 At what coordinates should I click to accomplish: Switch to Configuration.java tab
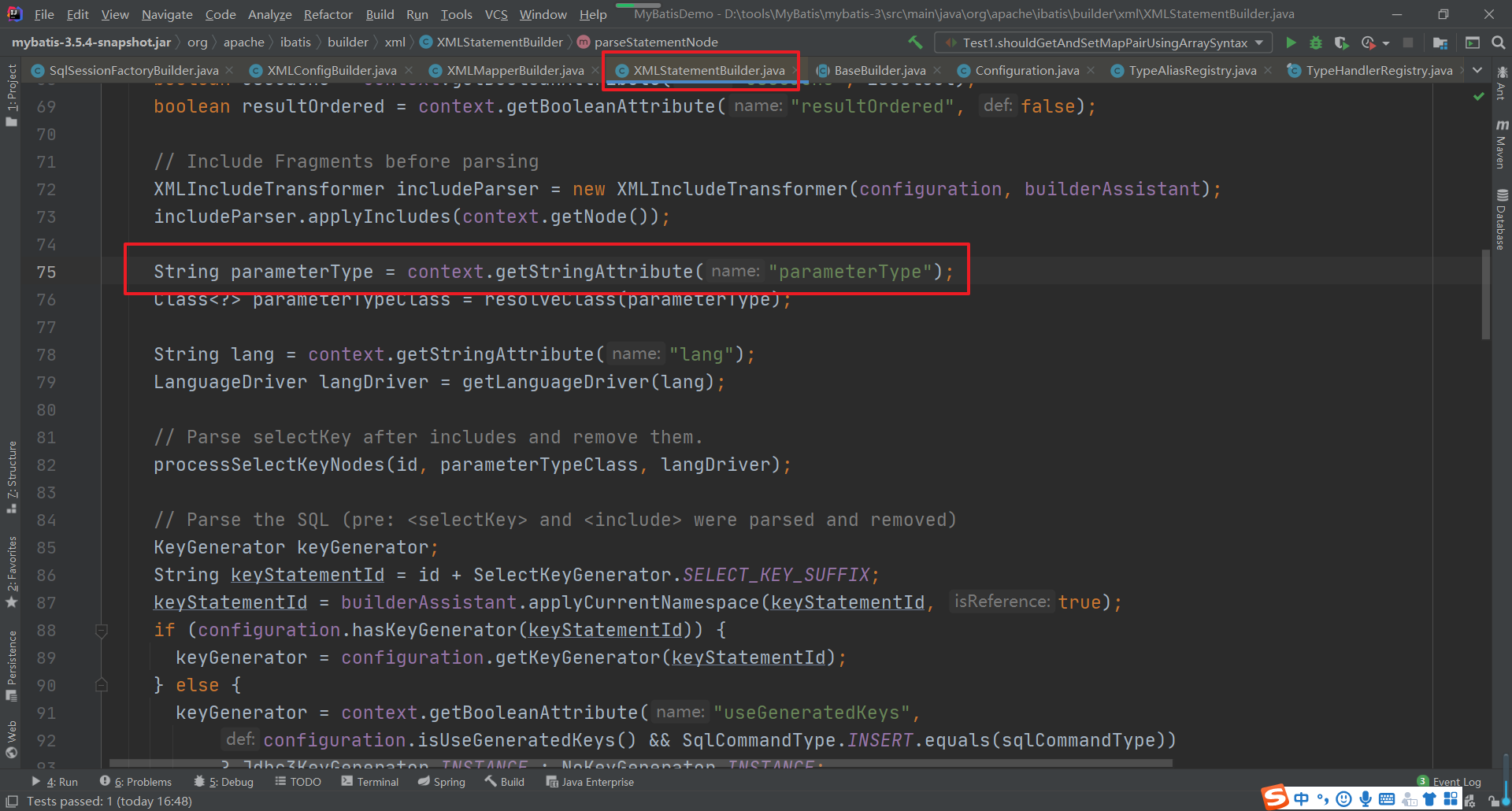tap(1027, 70)
